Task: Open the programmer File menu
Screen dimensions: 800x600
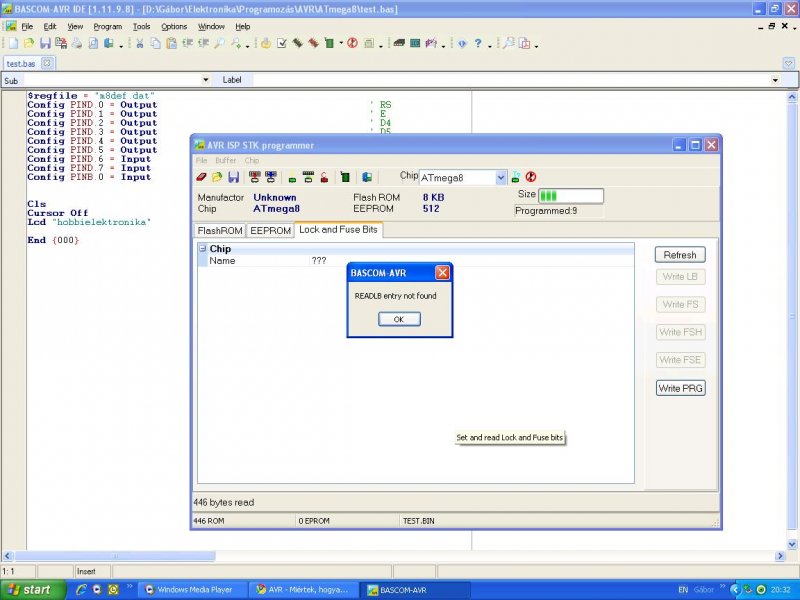Action: coord(202,160)
